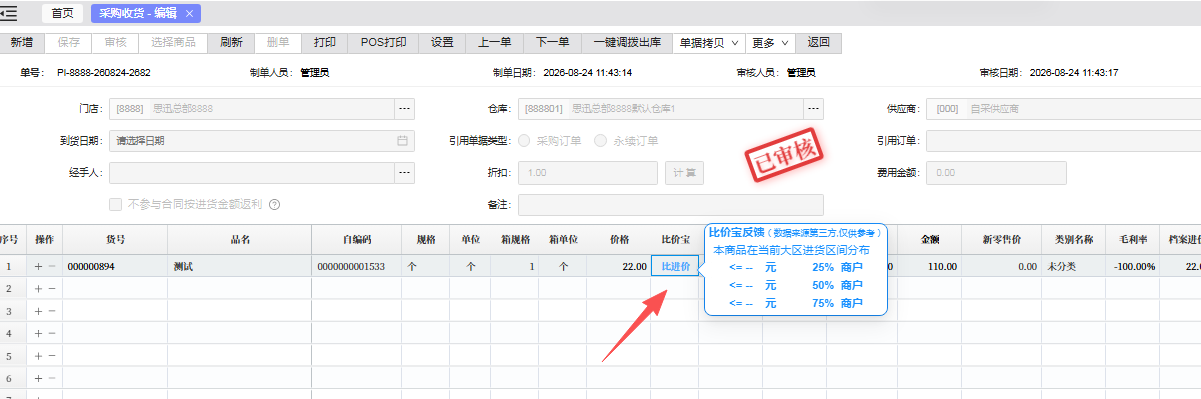Add a row with plus in row 4
This screenshot has width=1201, height=399.
click(x=39, y=333)
